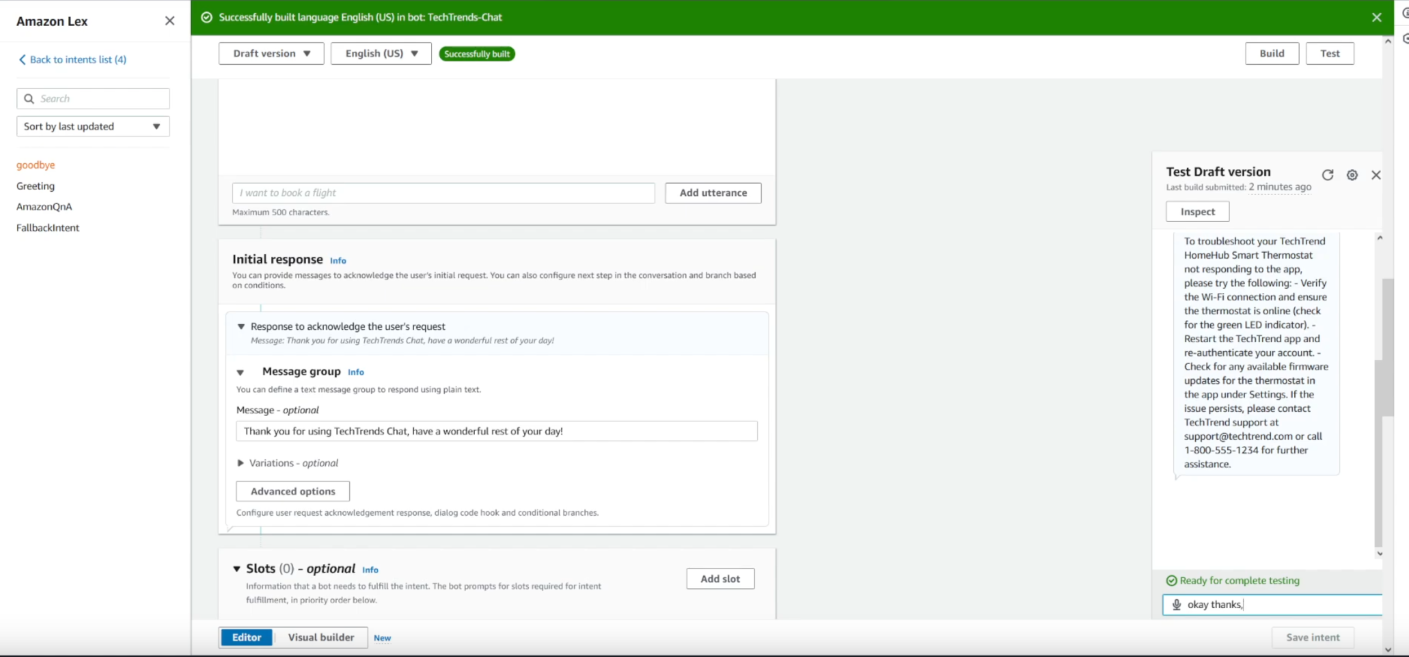Click the chat scrollbar down arrow
Screen dimensions: 1409x657
click(x=1379, y=554)
